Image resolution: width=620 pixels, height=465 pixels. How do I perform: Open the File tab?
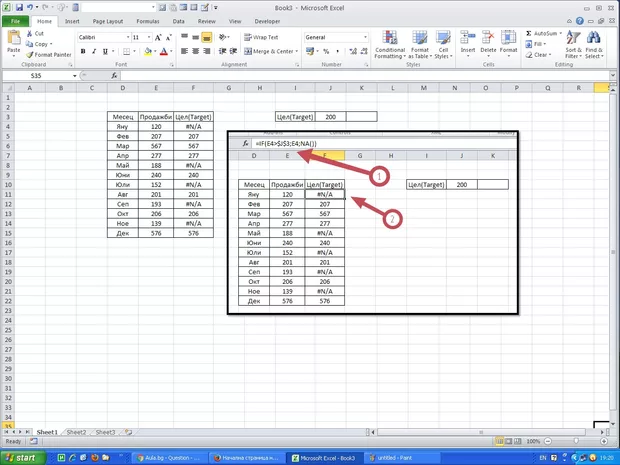15,21
